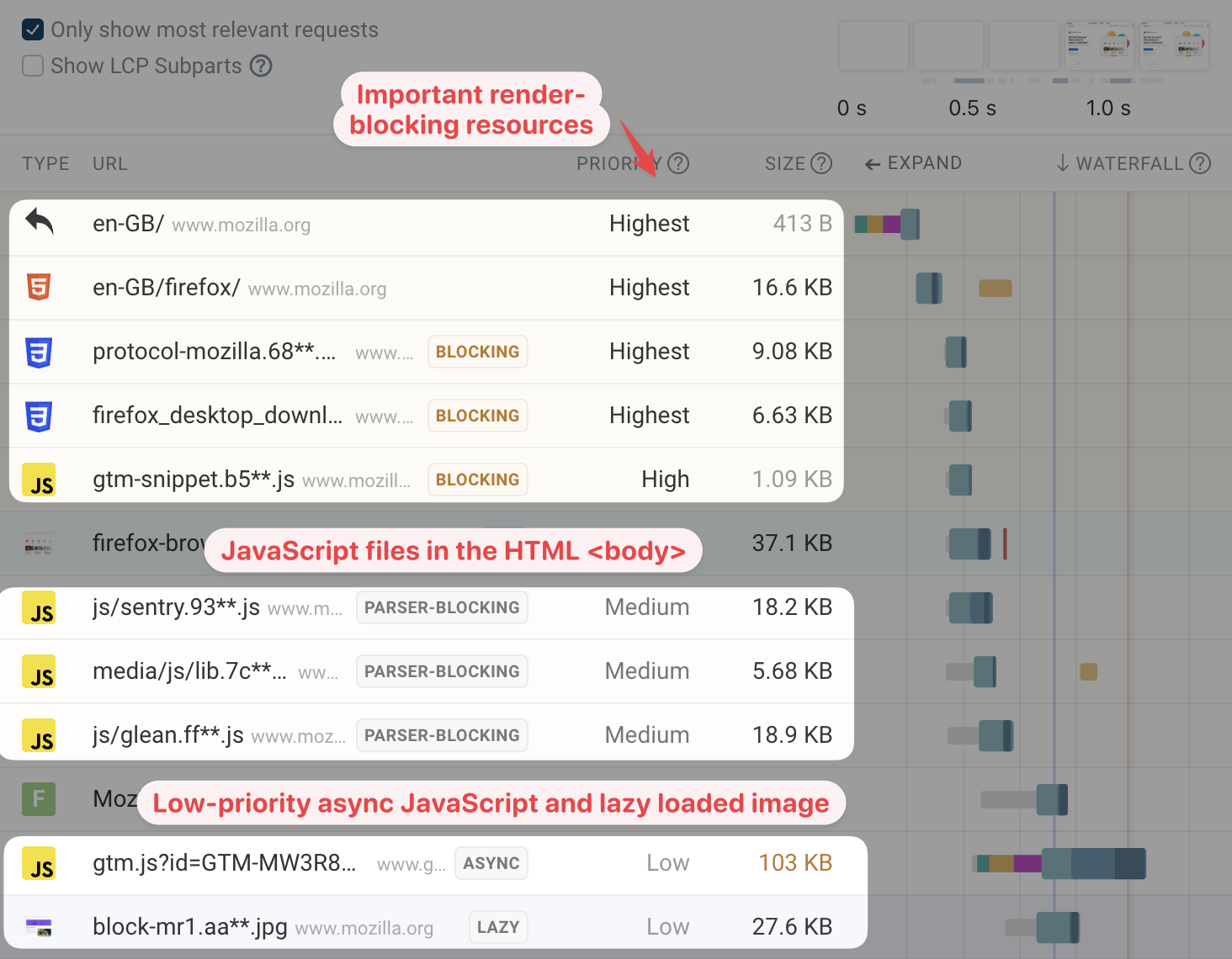Viewport: 1232px width, 959px height.
Task: Click JS icon for media/js/lib script
Action: [x=39, y=671]
